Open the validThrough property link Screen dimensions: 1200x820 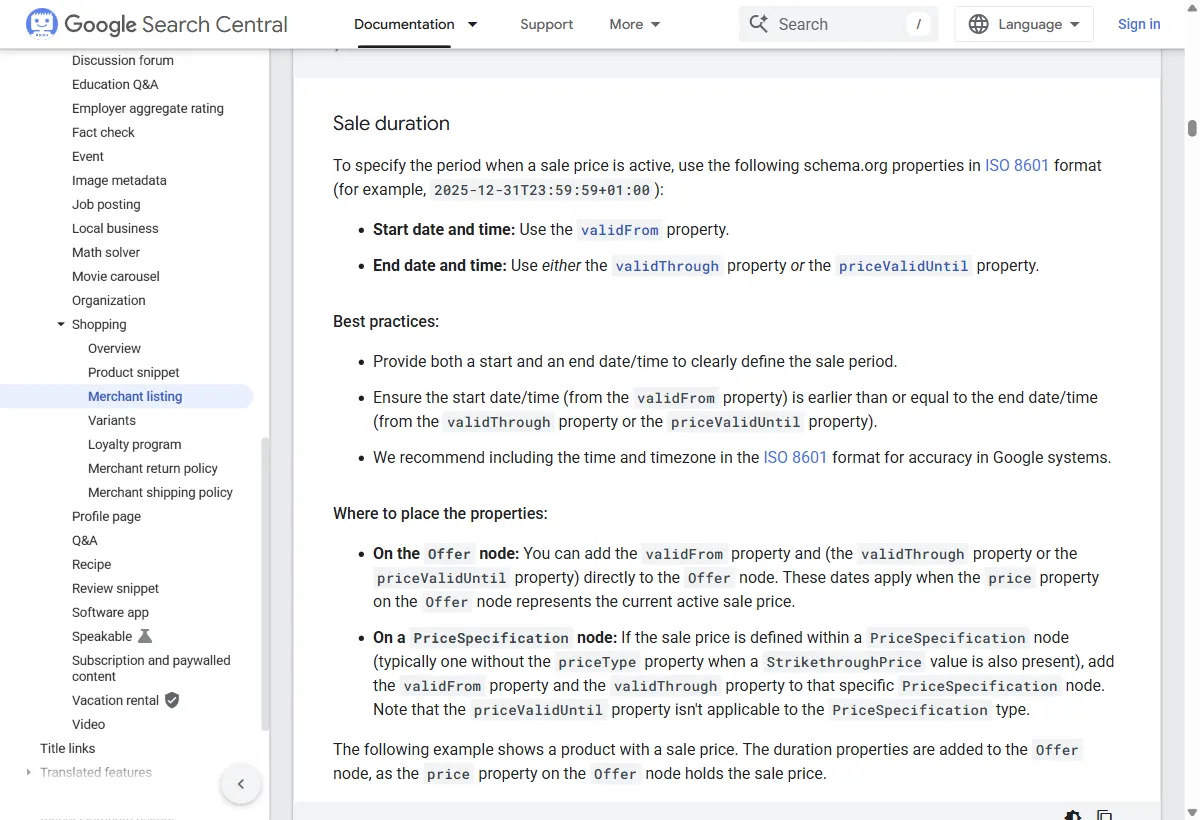click(x=667, y=266)
